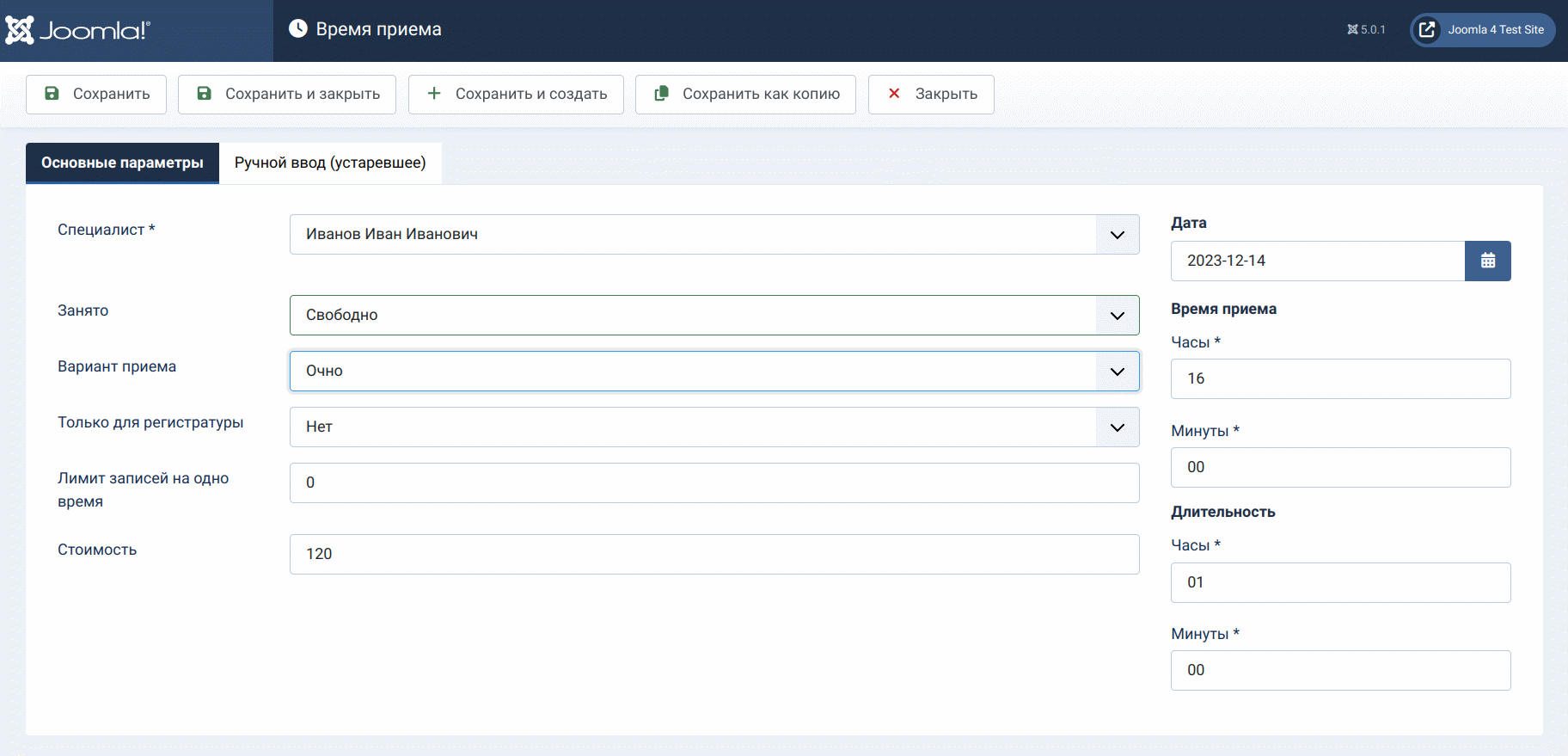Click Сохранить как копию copy button
The image size is (1568, 756).
coord(745,94)
